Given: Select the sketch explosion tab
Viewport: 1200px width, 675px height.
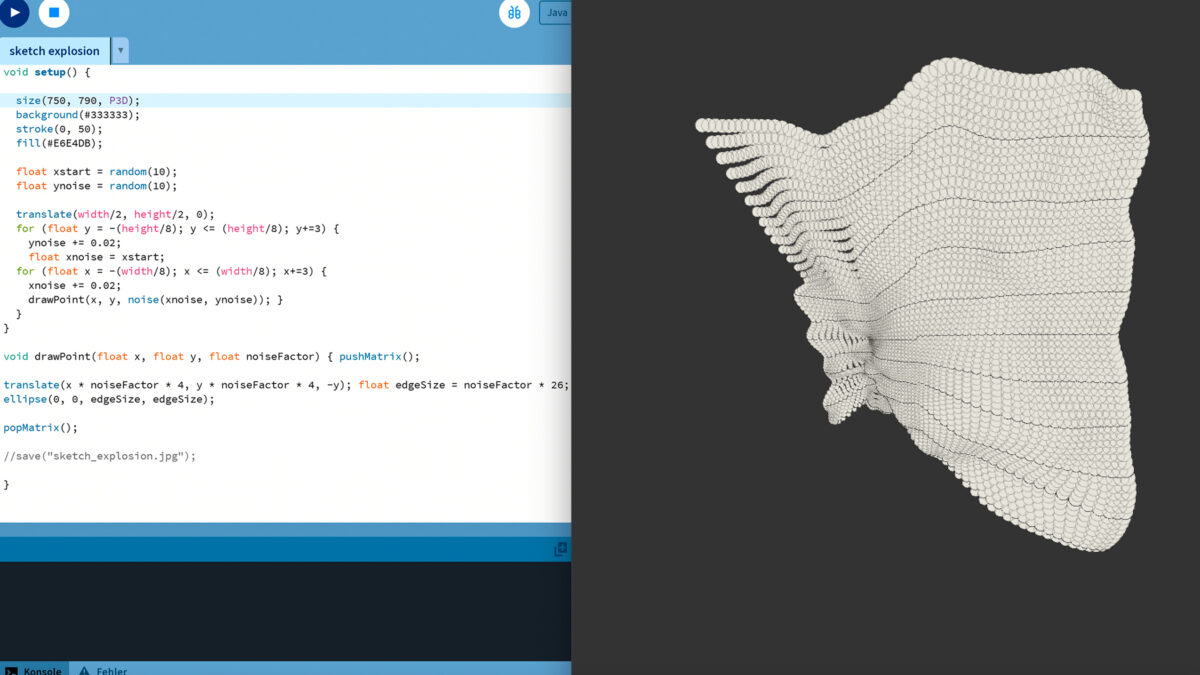Looking at the screenshot, I should [55, 50].
